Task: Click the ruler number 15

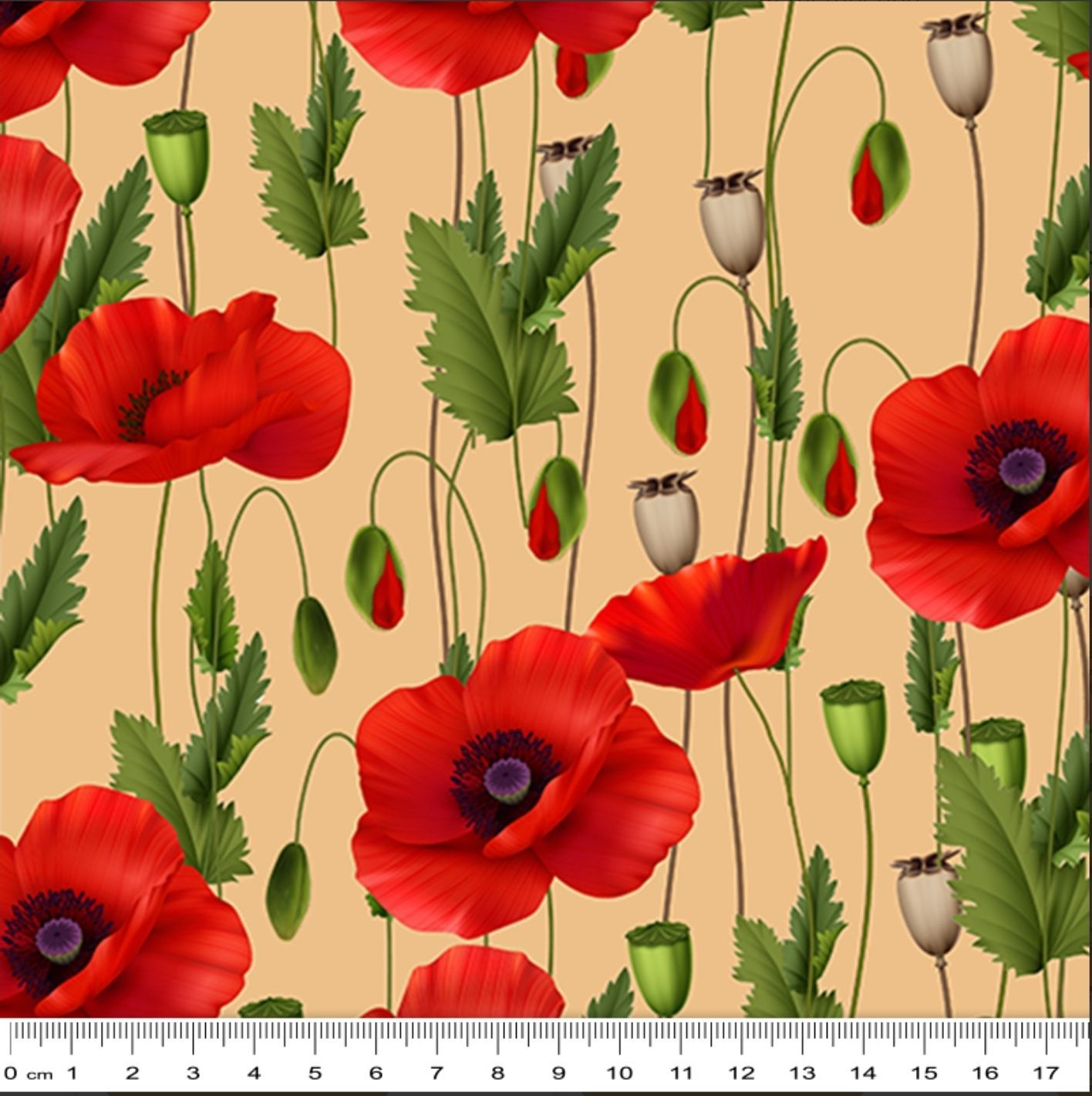Action: [x=924, y=1073]
